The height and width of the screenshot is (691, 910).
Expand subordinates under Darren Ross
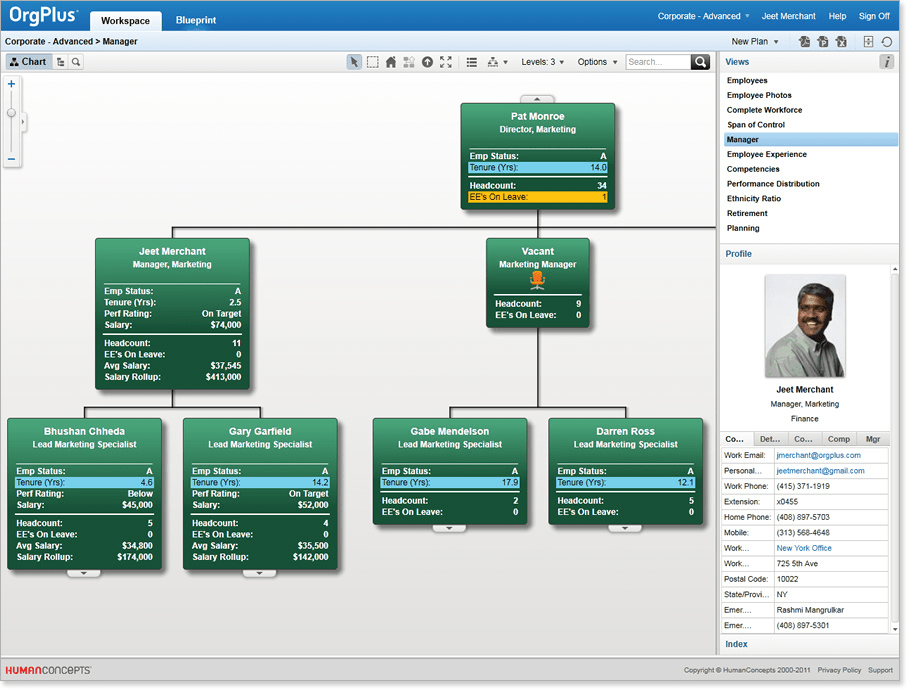625,528
